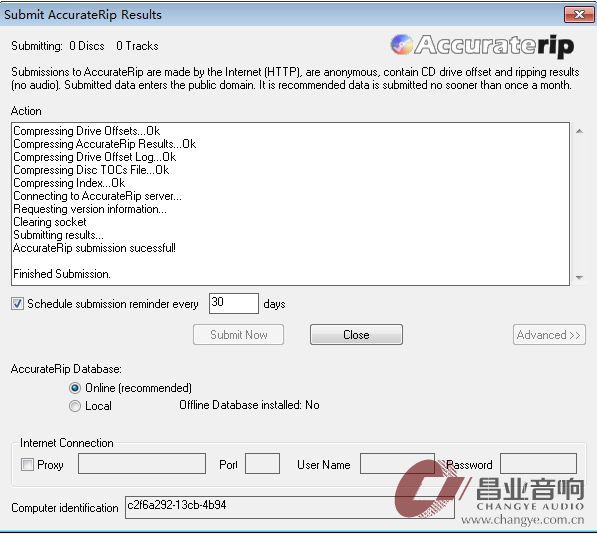Screen dimensions: 597x534
Task: Click the Action log scroll-up arrow
Action: pos(579,131)
